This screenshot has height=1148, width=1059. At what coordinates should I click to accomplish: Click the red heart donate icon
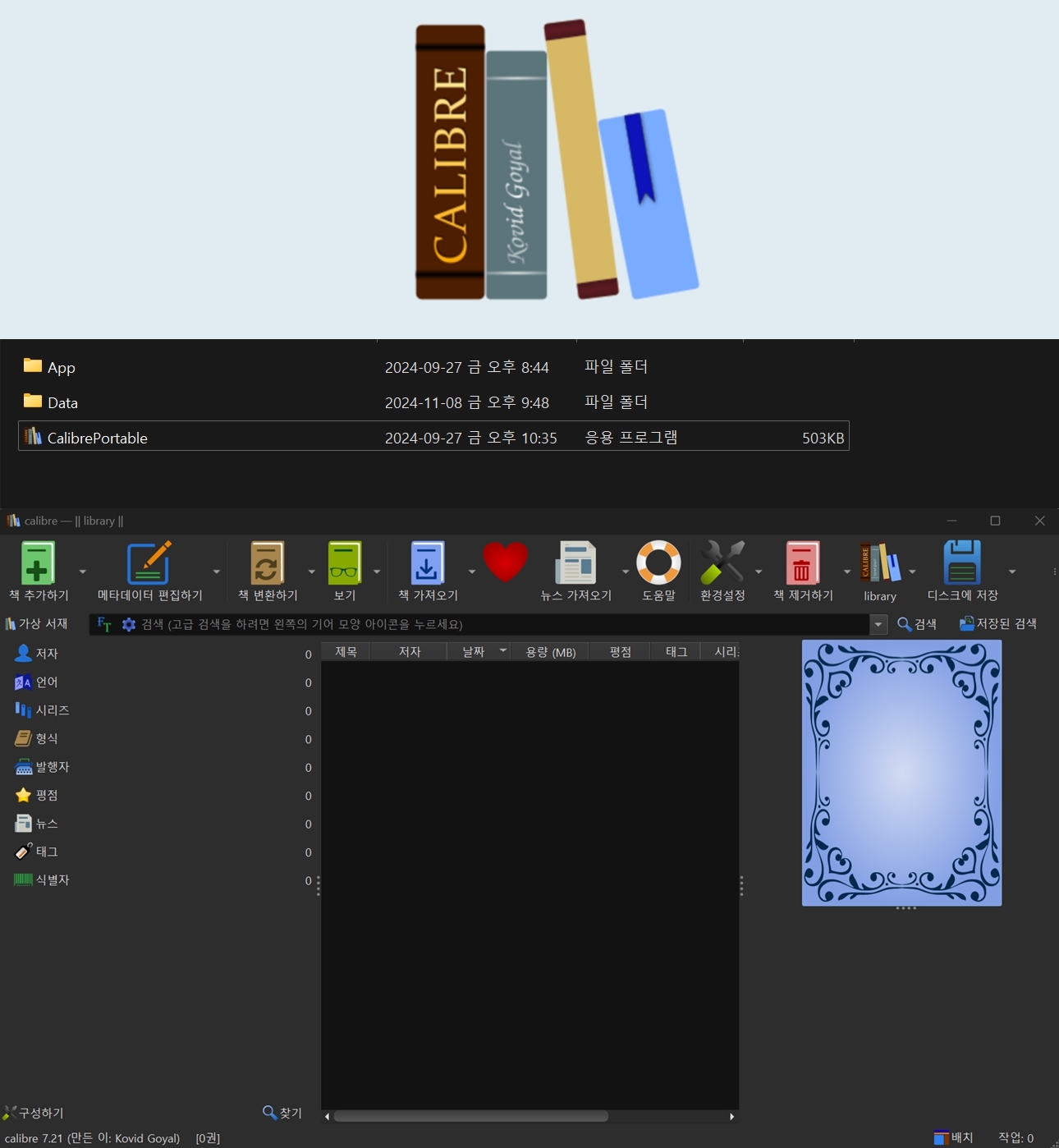(x=505, y=563)
